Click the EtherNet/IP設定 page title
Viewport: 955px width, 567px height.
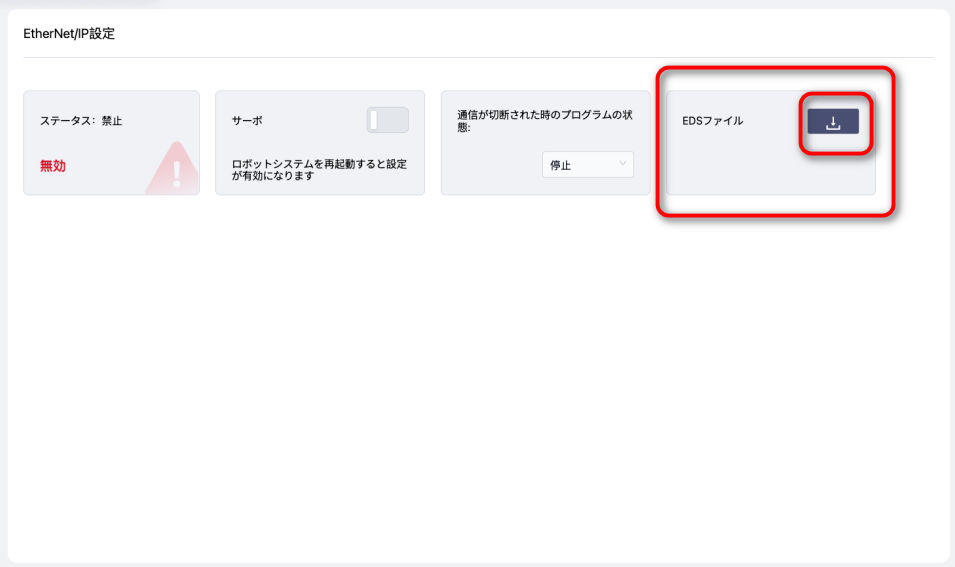pos(69,34)
